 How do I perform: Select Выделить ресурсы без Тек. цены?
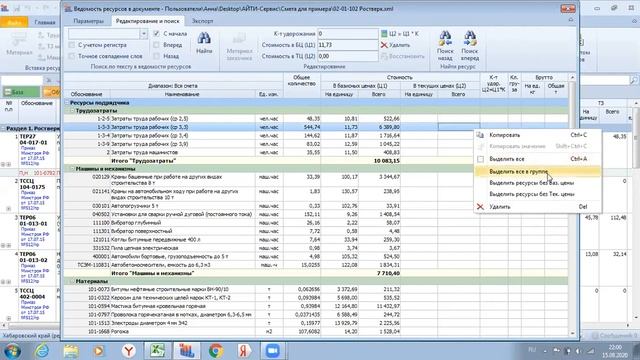tap(537, 194)
